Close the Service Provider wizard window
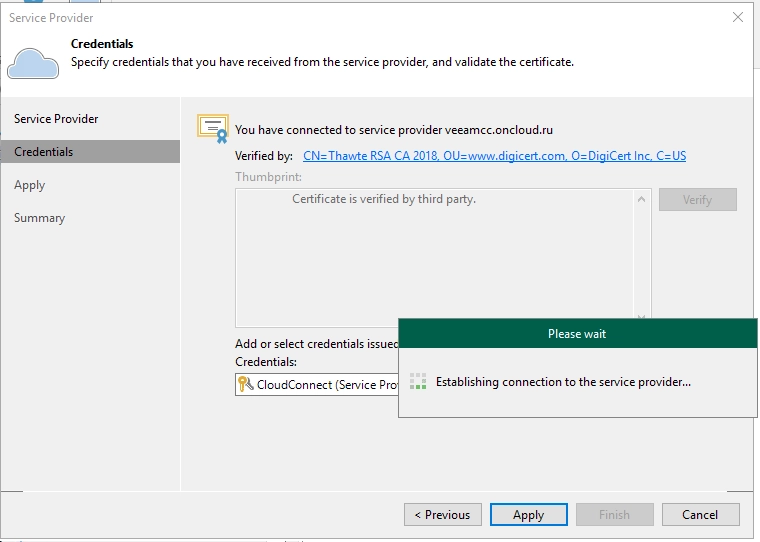The width and height of the screenshot is (760, 542). (738, 17)
